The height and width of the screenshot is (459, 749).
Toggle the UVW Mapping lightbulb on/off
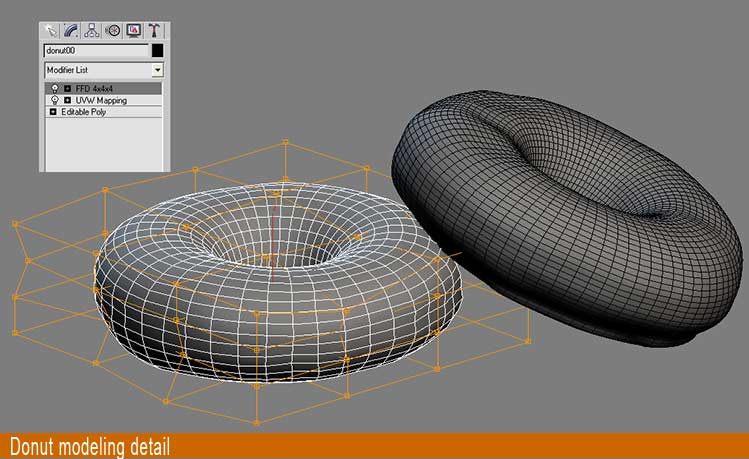(55, 100)
